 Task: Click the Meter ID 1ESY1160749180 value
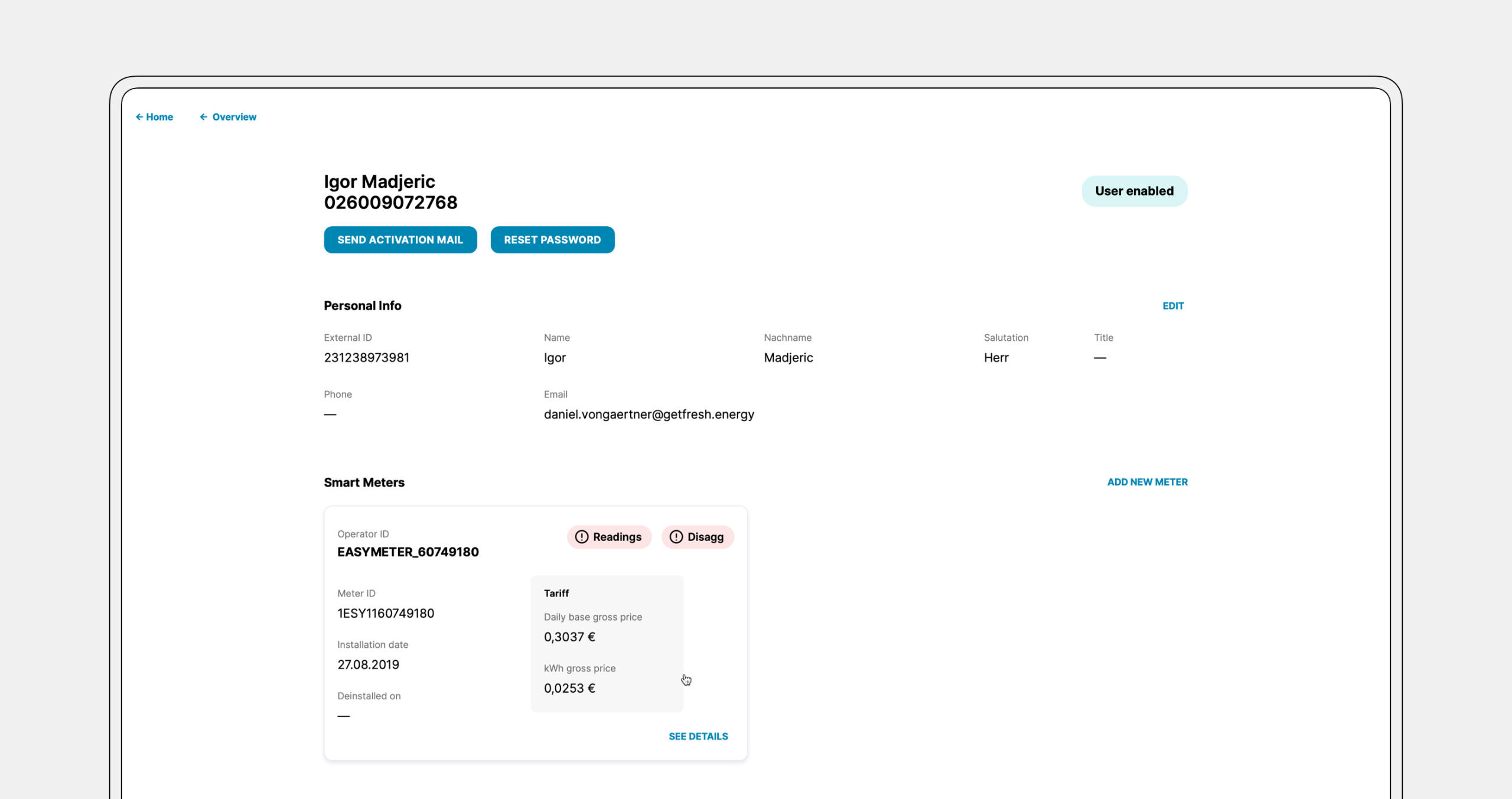(x=385, y=614)
